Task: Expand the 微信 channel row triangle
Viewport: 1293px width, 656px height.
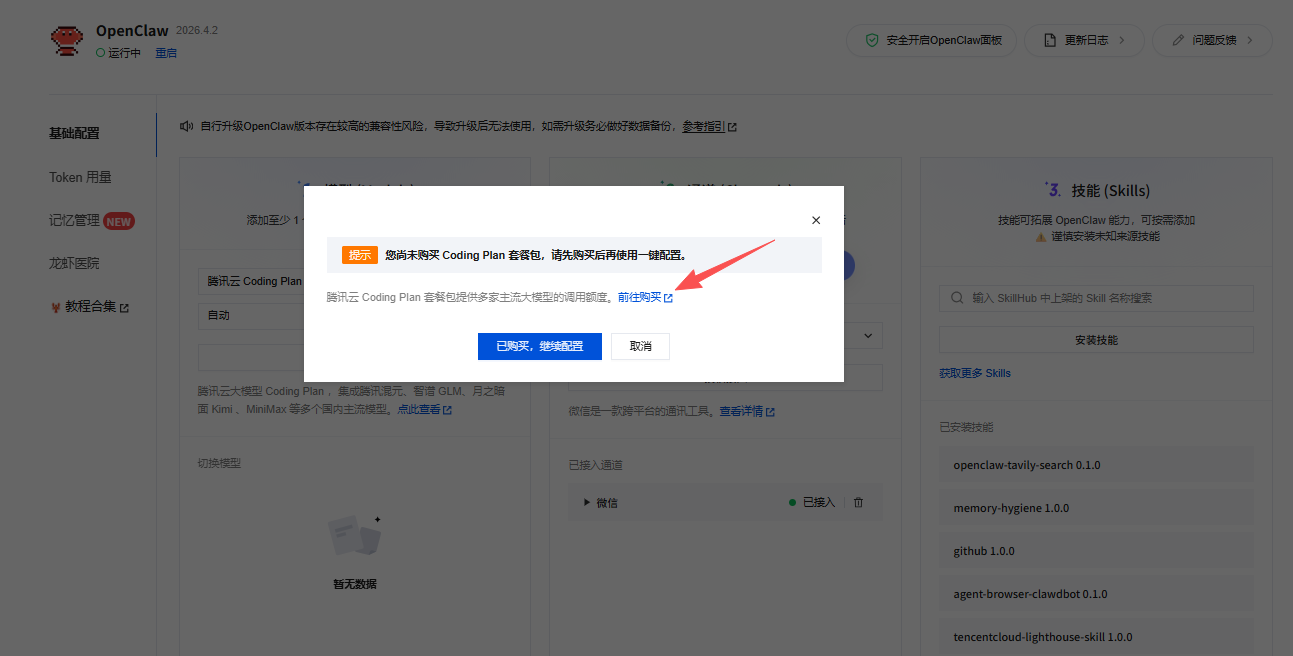Action: (587, 502)
